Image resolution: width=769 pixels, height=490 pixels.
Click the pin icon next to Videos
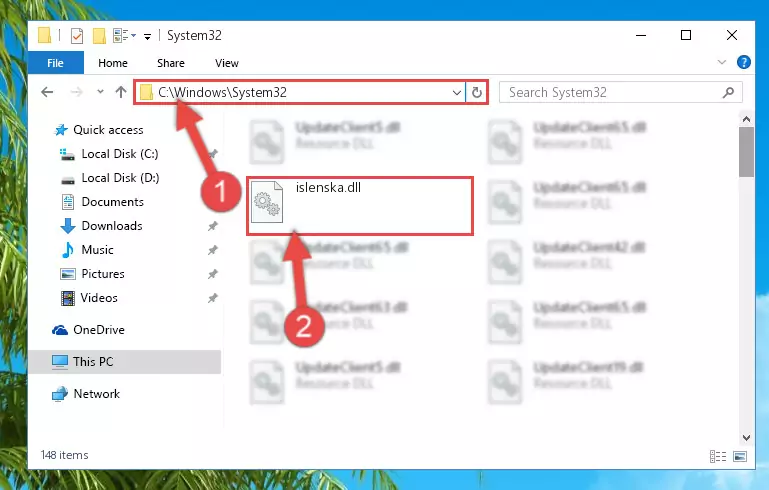212,298
